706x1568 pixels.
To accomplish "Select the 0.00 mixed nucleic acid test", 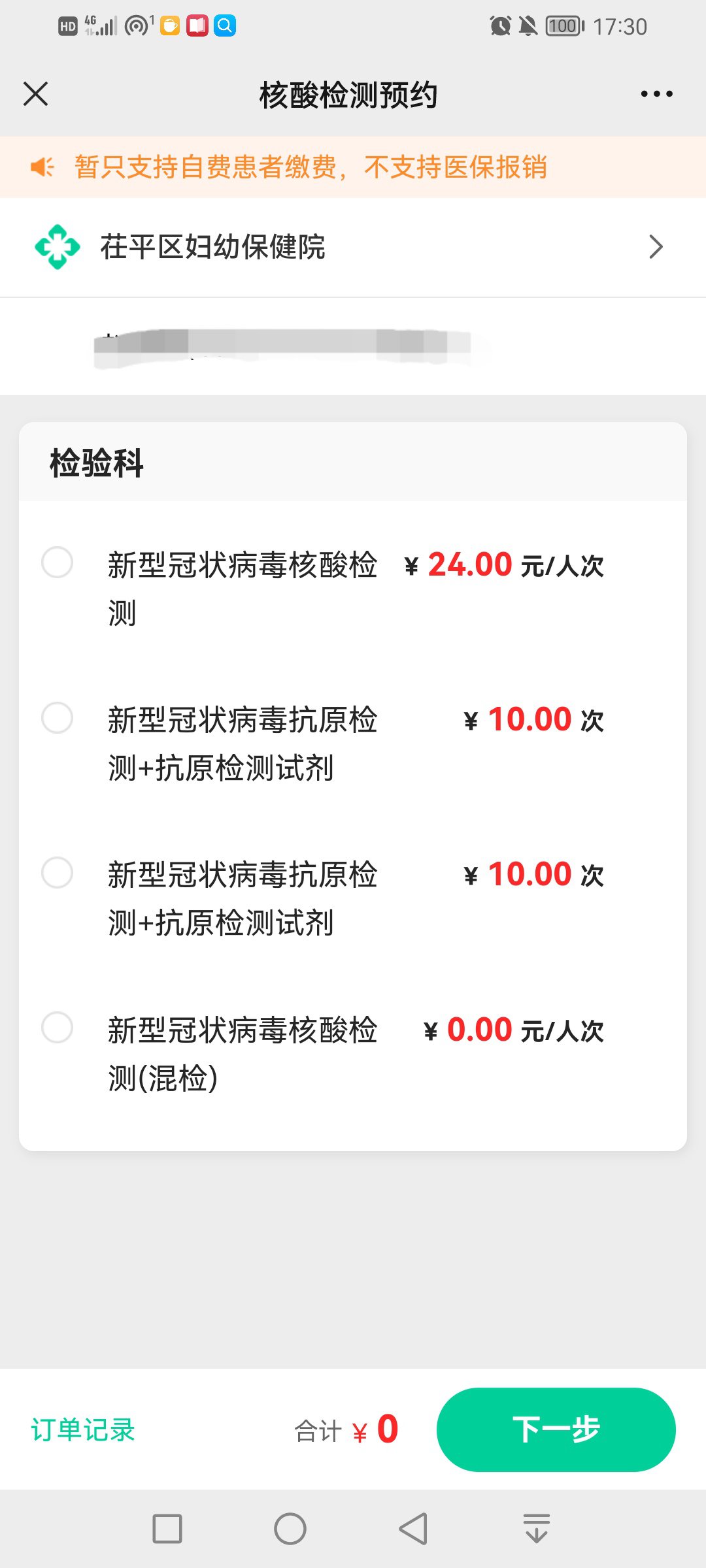I will 58,1028.
